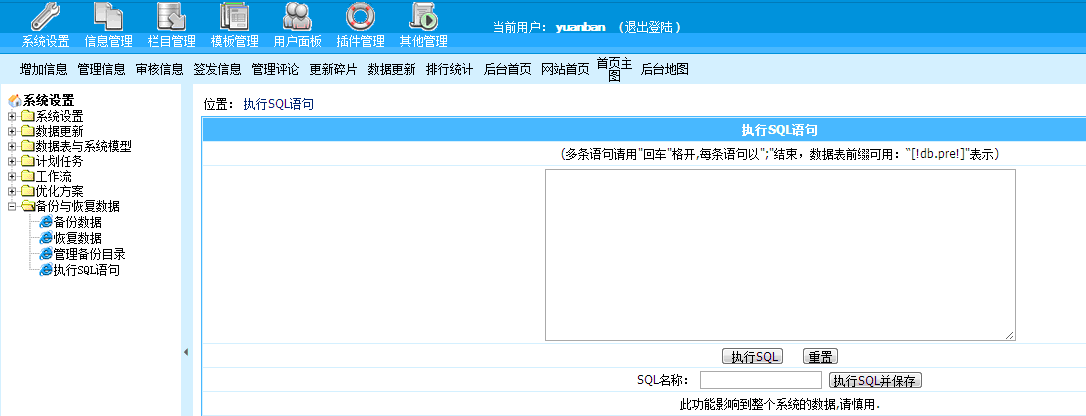
Task: Open 管理备份目录 tree link
Action: coord(89,254)
